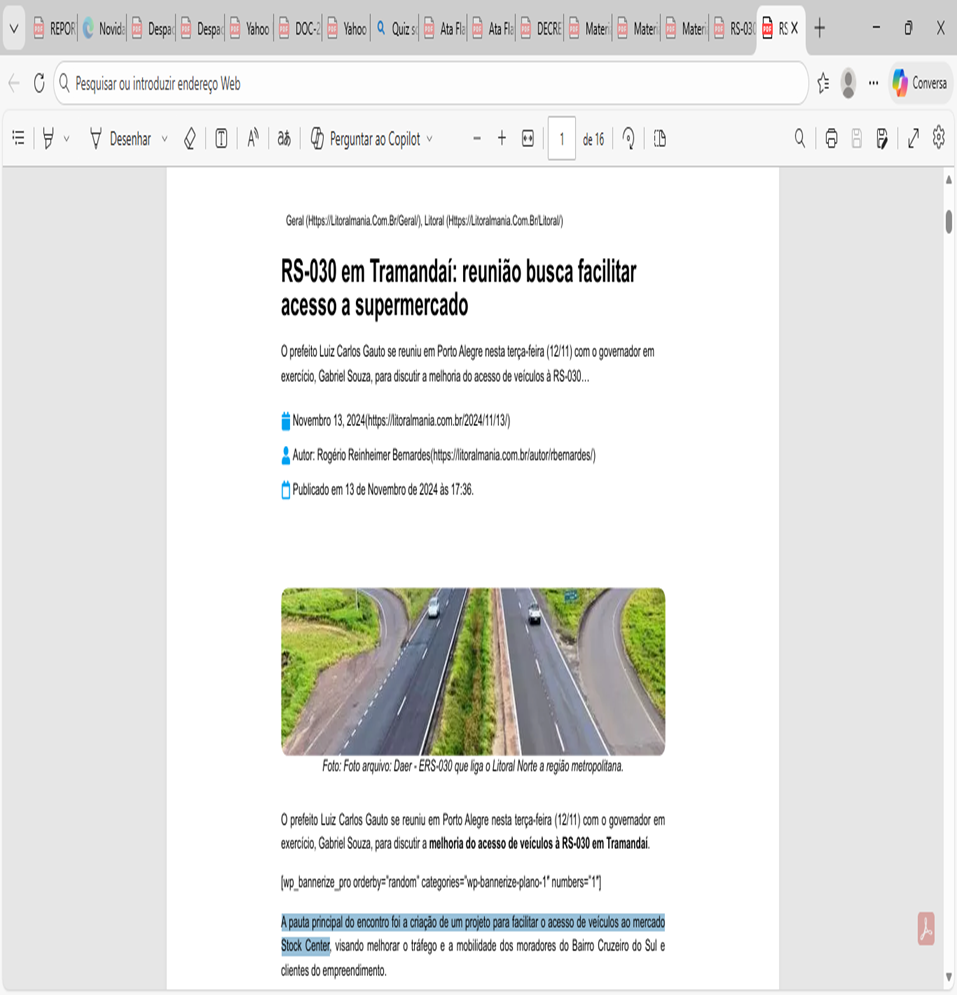Open Perguntar ao Copilot
Image resolution: width=957 pixels, height=995 pixels.
pyautogui.click(x=370, y=139)
